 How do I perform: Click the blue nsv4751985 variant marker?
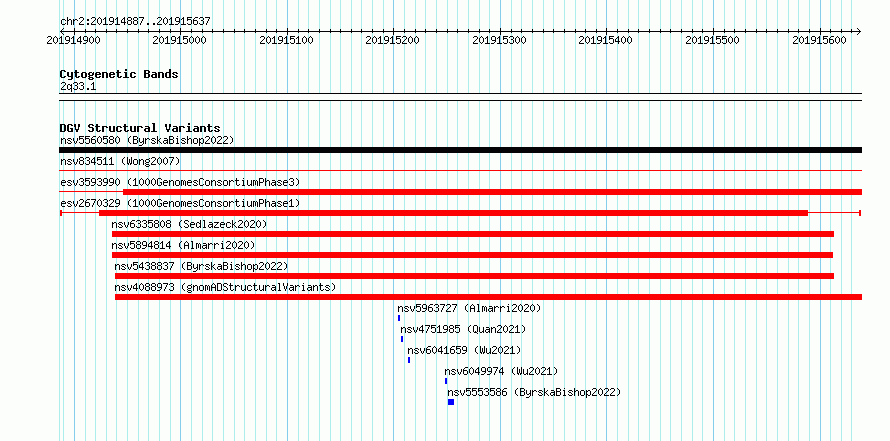click(402, 339)
